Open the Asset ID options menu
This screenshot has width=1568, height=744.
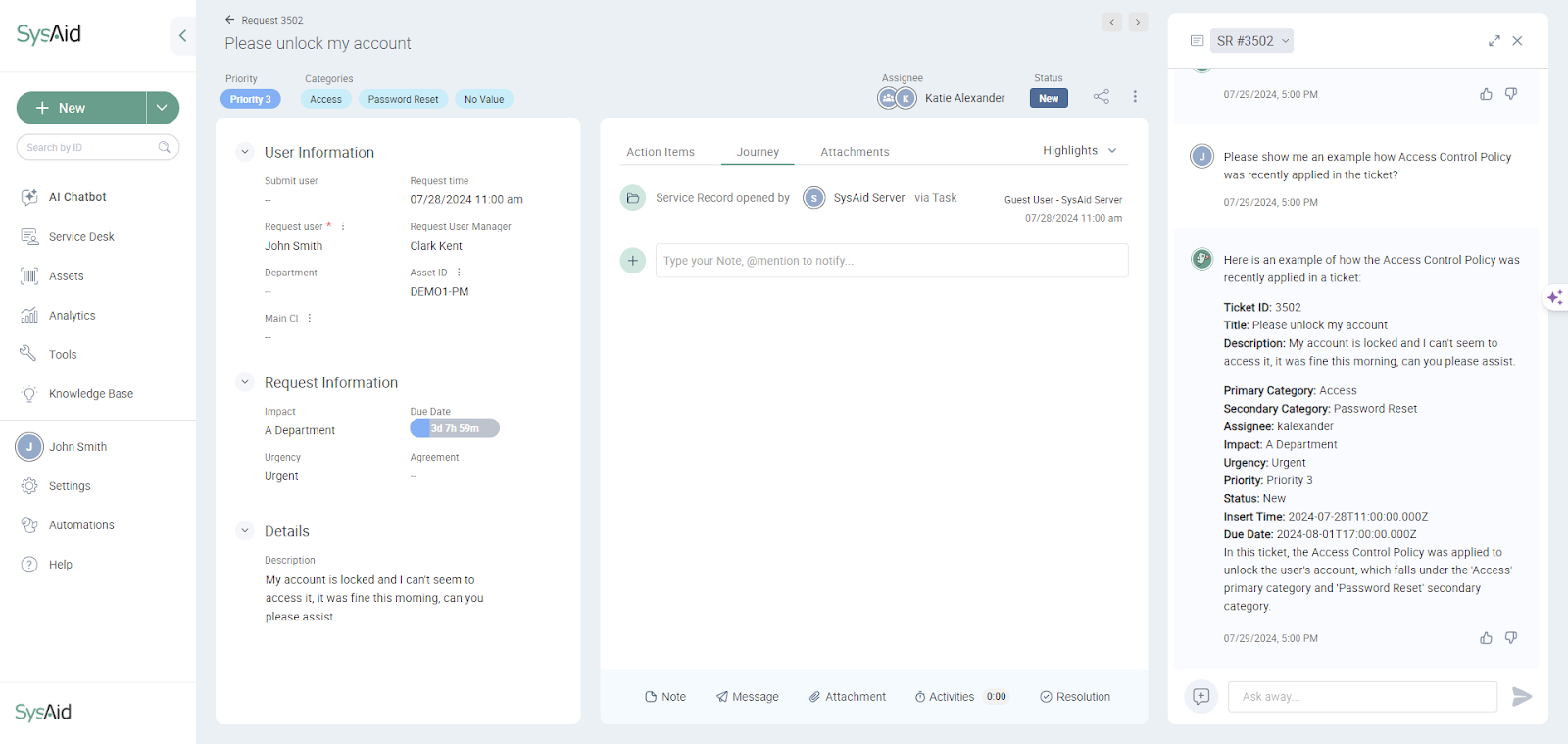pos(459,273)
